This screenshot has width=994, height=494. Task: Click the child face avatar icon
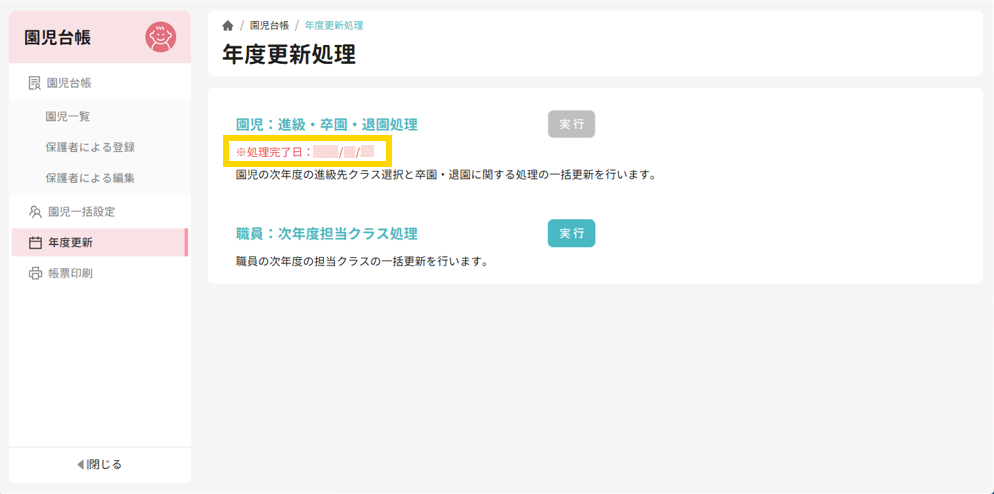pos(160,37)
